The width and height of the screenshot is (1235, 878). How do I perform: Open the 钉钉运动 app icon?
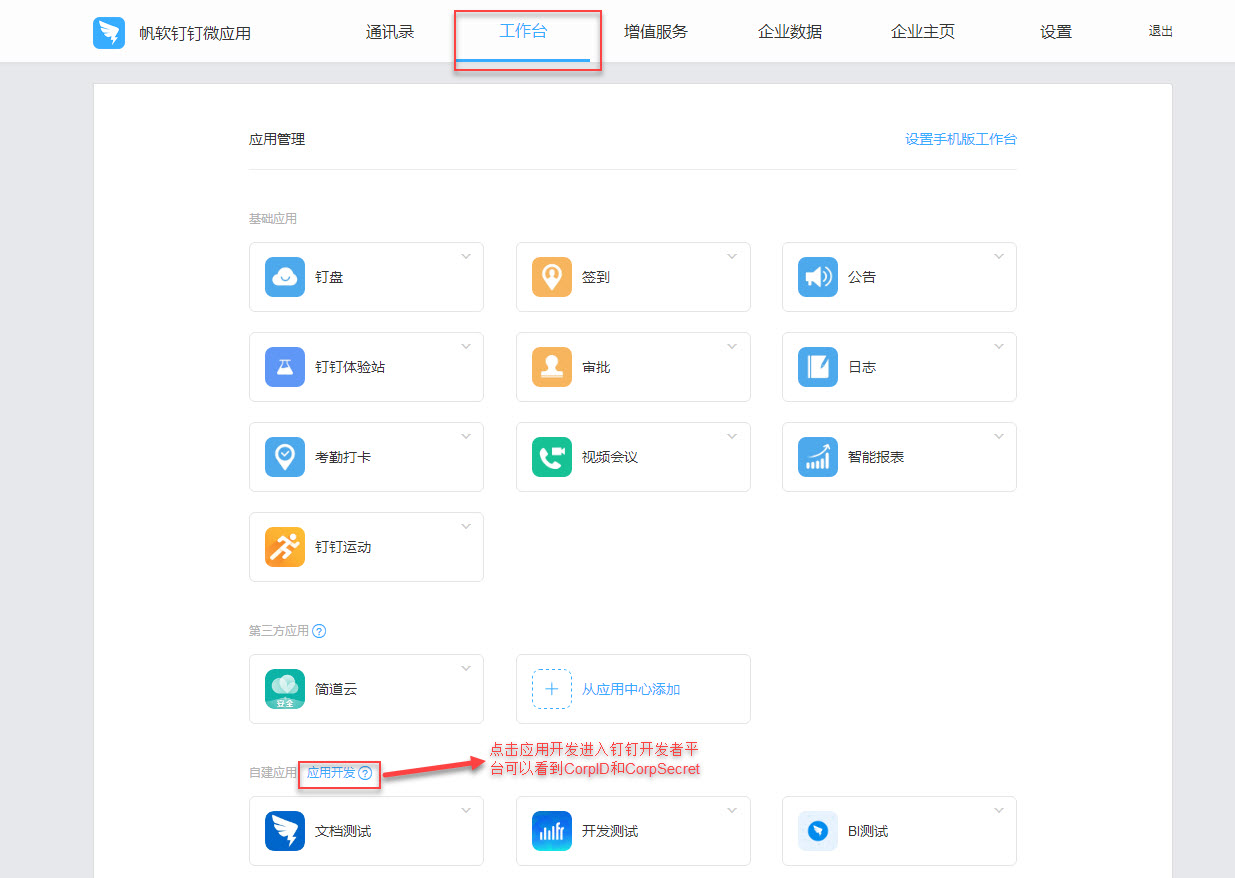point(285,547)
